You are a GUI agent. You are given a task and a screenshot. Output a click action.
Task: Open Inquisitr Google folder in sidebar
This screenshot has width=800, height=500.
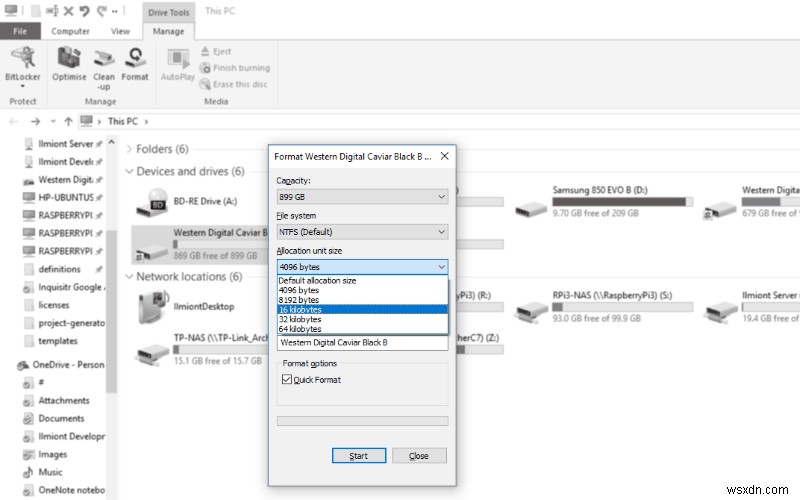(x=70, y=287)
